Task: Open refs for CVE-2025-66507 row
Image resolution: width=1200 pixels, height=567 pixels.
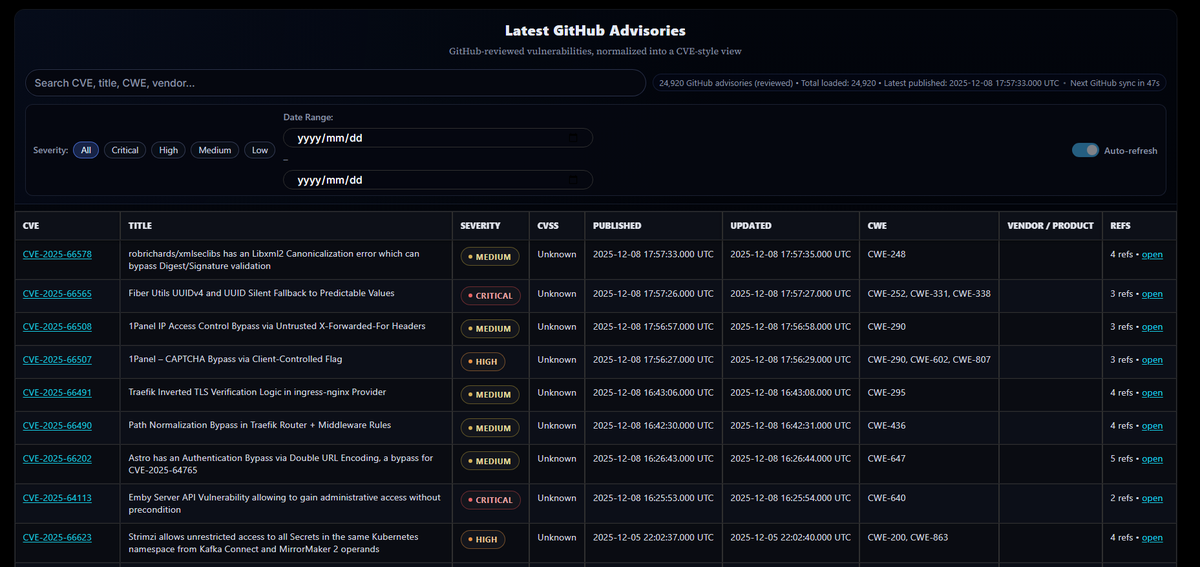Action: tap(1152, 360)
